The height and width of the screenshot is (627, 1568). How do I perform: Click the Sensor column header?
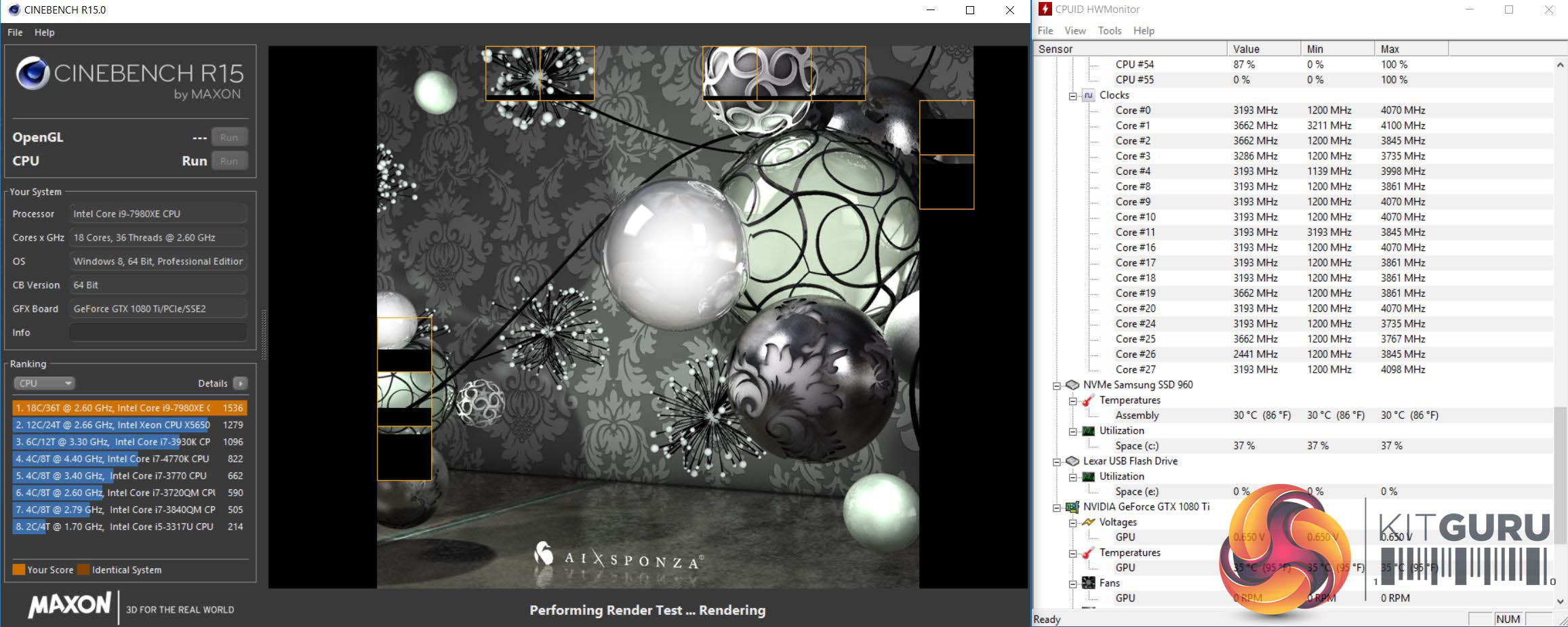[1130, 49]
